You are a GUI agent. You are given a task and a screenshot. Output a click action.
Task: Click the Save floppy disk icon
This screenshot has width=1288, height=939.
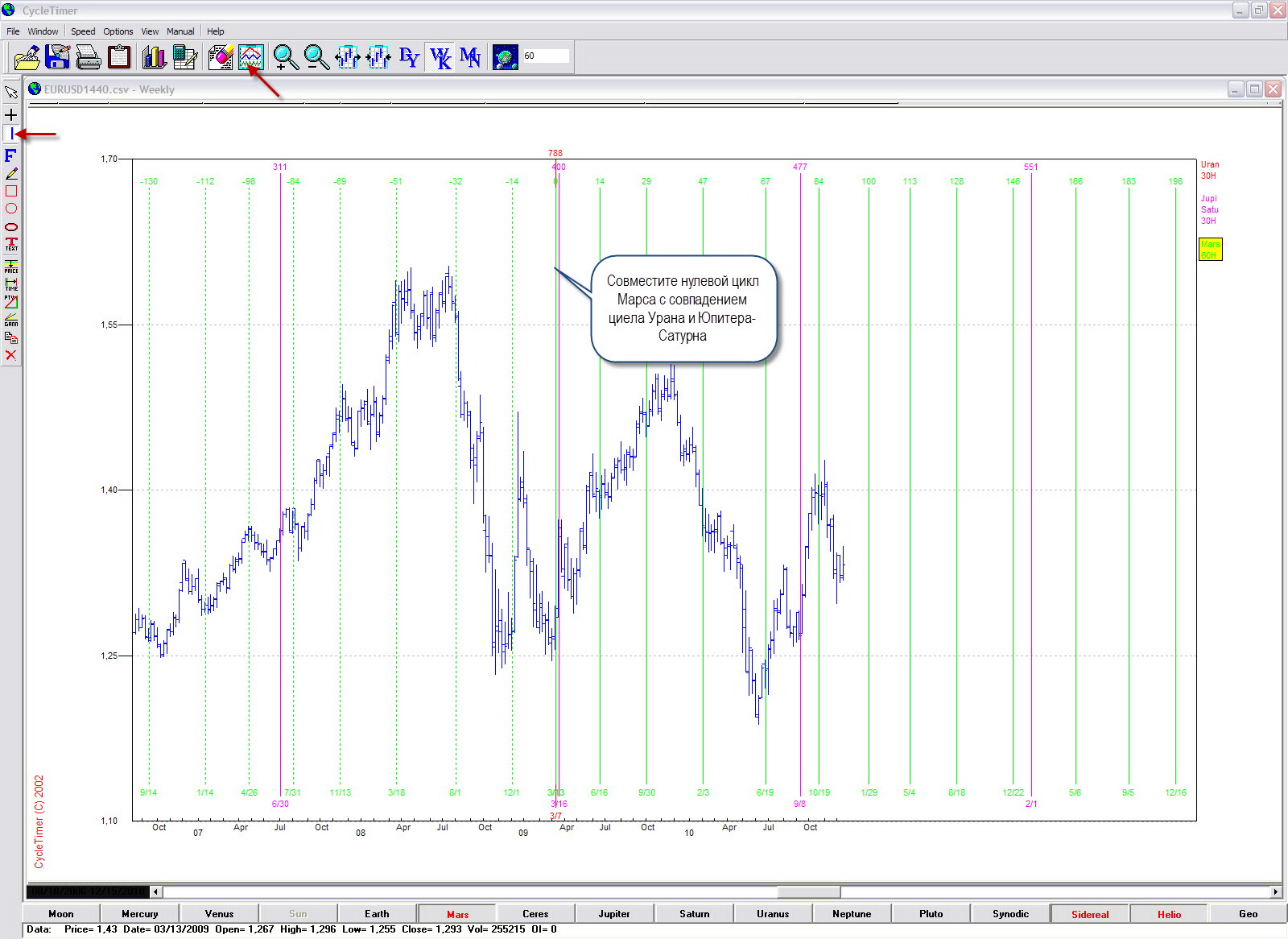(57, 56)
